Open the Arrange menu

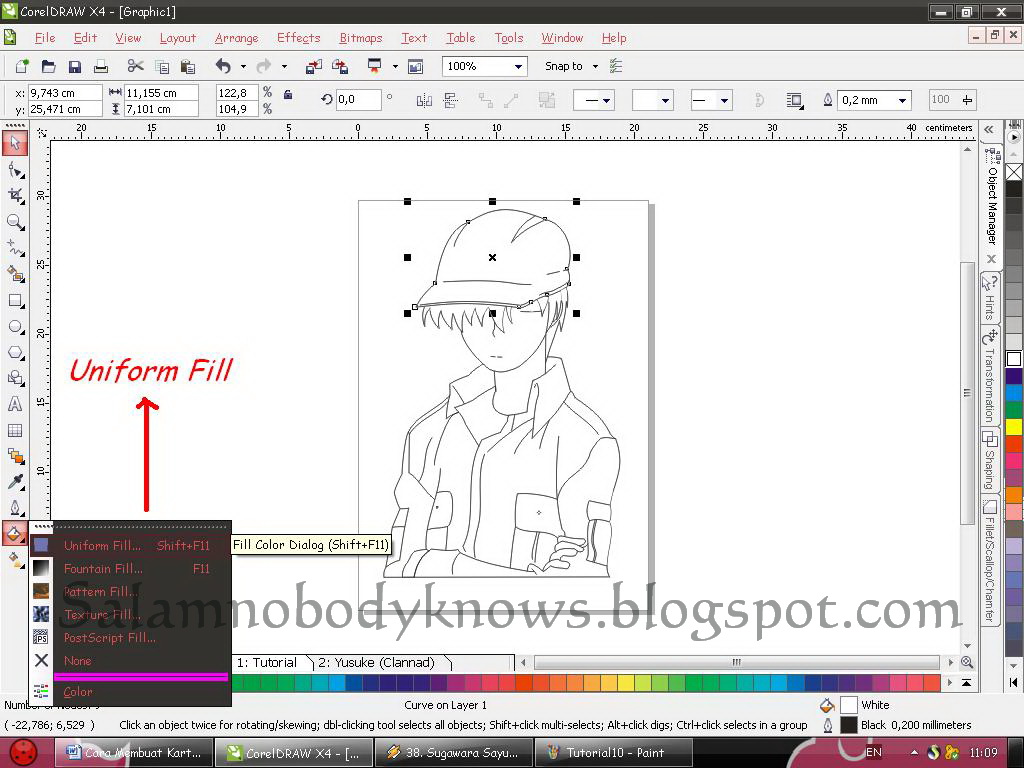click(x=236, y=38)
